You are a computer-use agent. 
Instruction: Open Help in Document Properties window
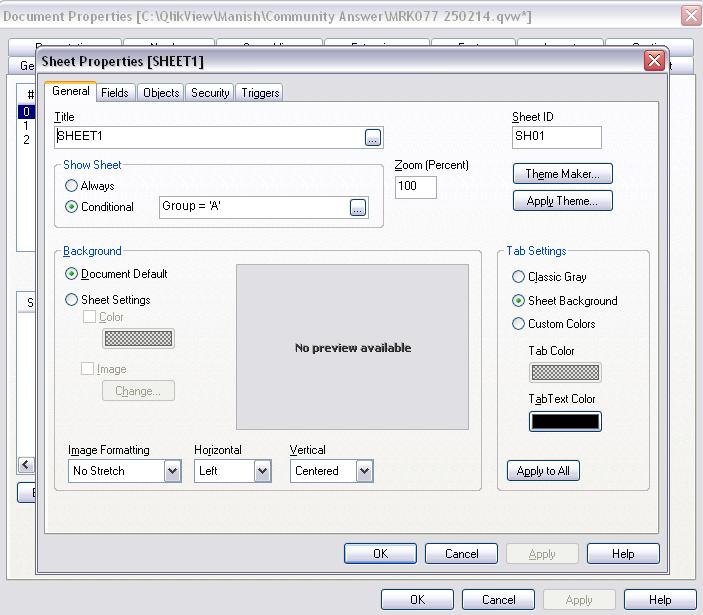pyautogui.click(x=660, y=600)
